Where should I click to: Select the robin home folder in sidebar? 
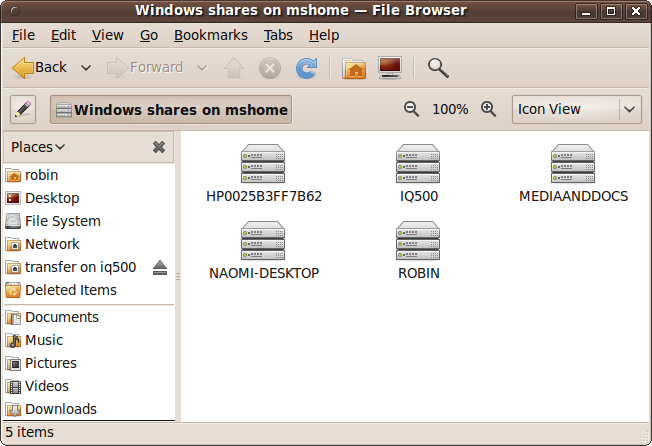[89, 175]
